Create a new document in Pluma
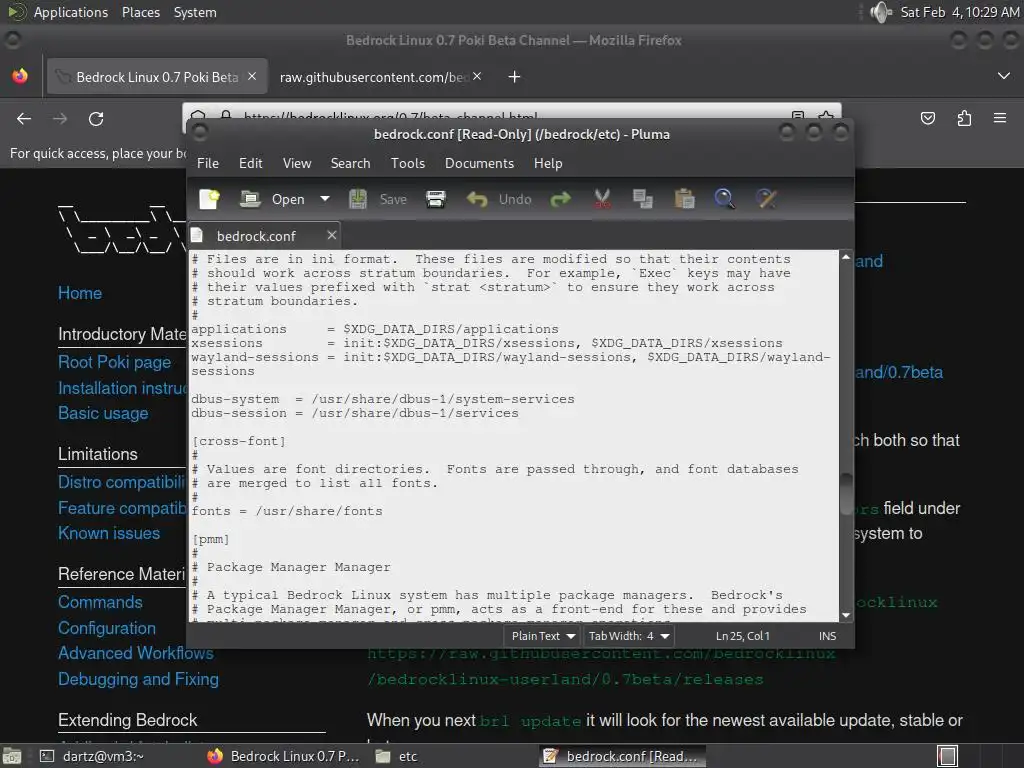This screenshot has height=768, width=1024. point(210,199)
